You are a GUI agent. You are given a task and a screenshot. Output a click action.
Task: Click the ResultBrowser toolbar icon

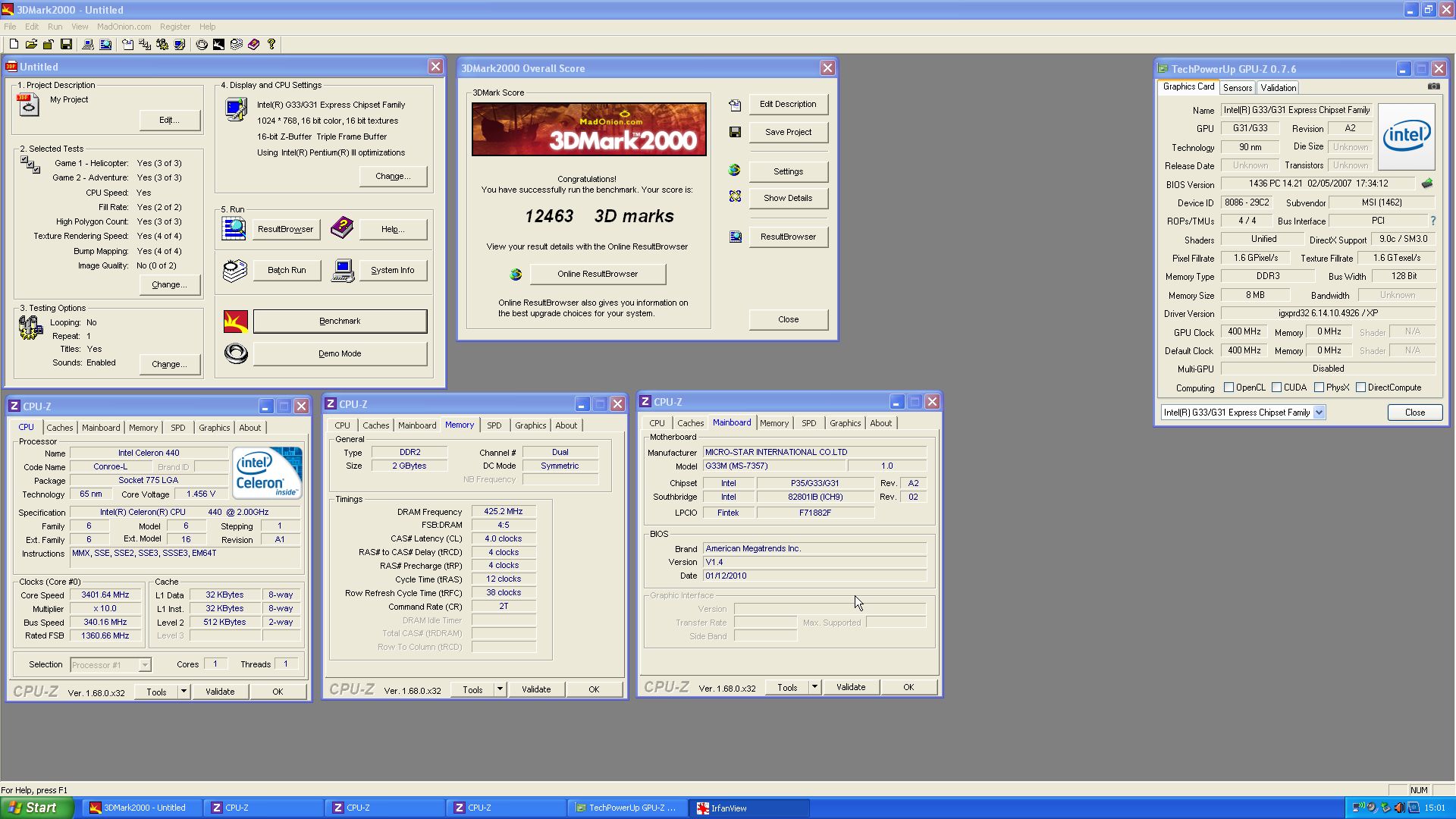coord(105,45)
